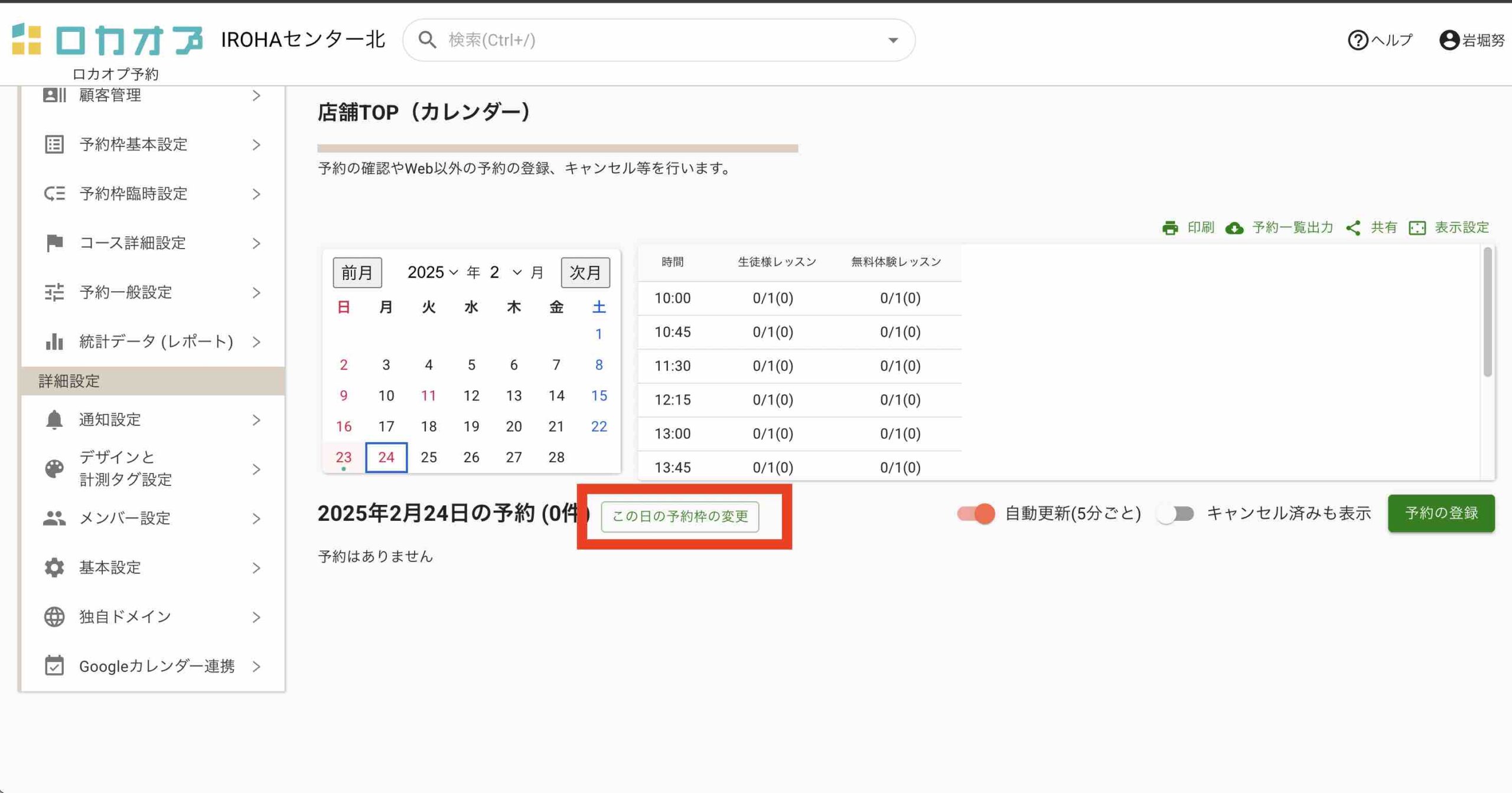The width and height of the screenshot is (1512, 793).
Task: Open the year 2025 dropdown
Action: point(432,272)
